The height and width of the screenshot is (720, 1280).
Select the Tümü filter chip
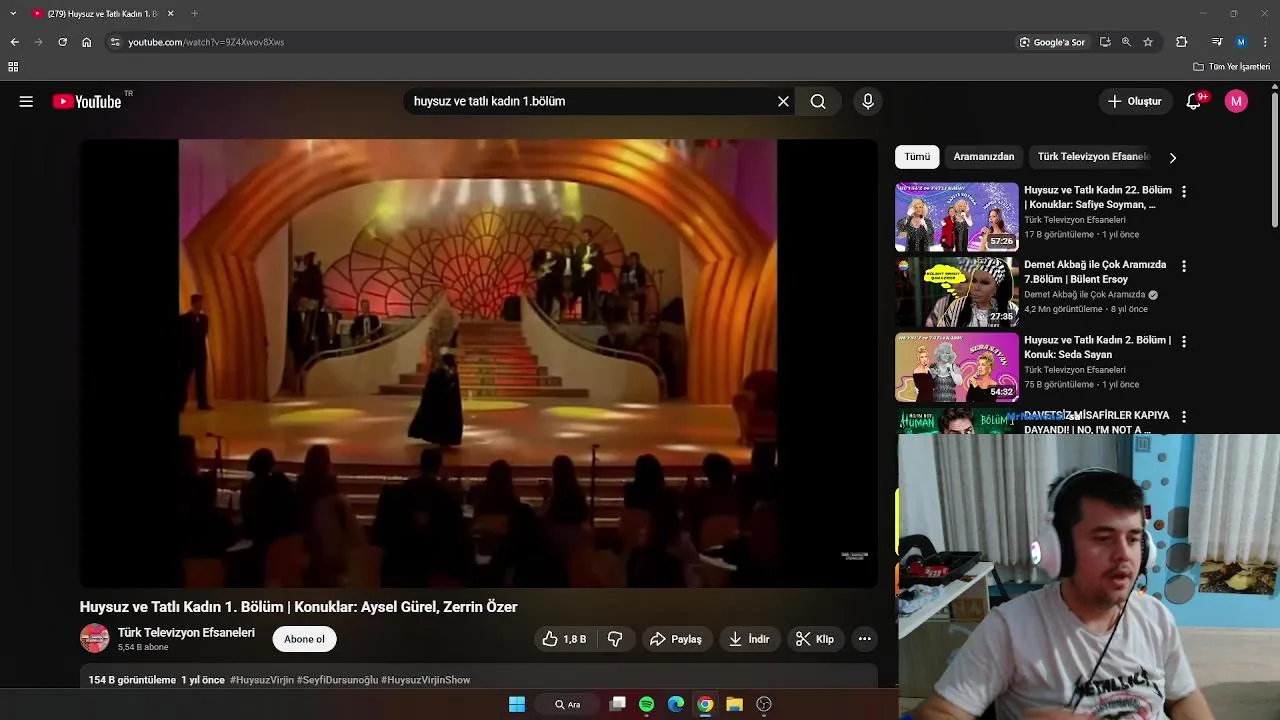[917, 157]
